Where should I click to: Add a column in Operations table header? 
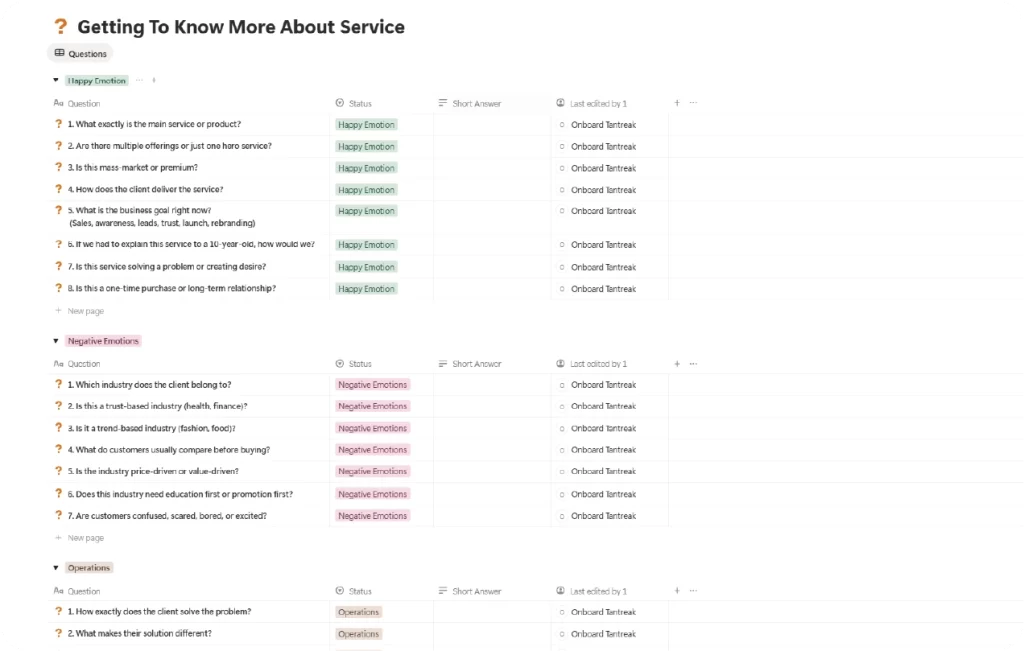point(677,591)
